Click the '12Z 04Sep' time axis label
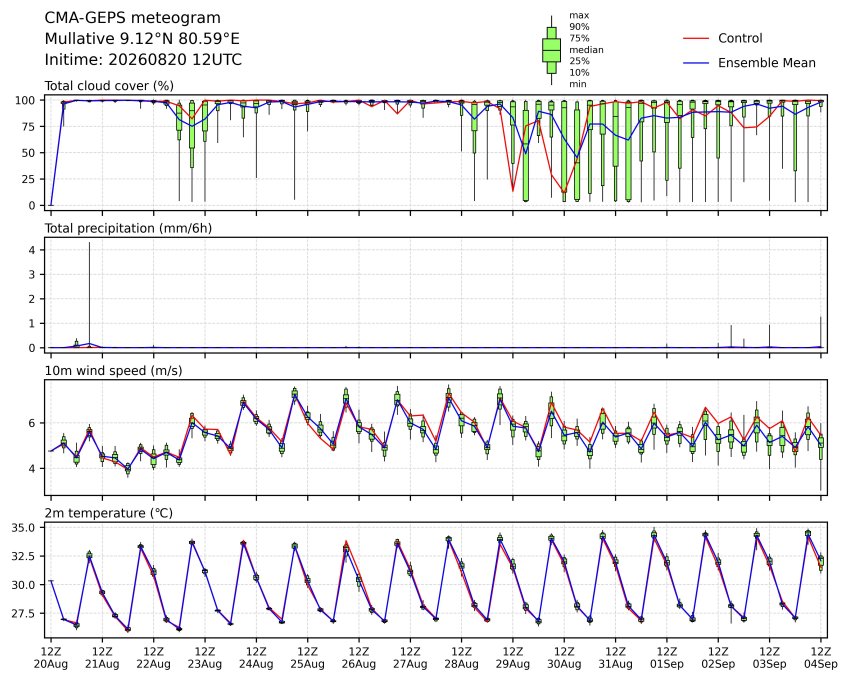Viewport: 849px width, 681px height. pyautogui.click(x=821, y=658)
